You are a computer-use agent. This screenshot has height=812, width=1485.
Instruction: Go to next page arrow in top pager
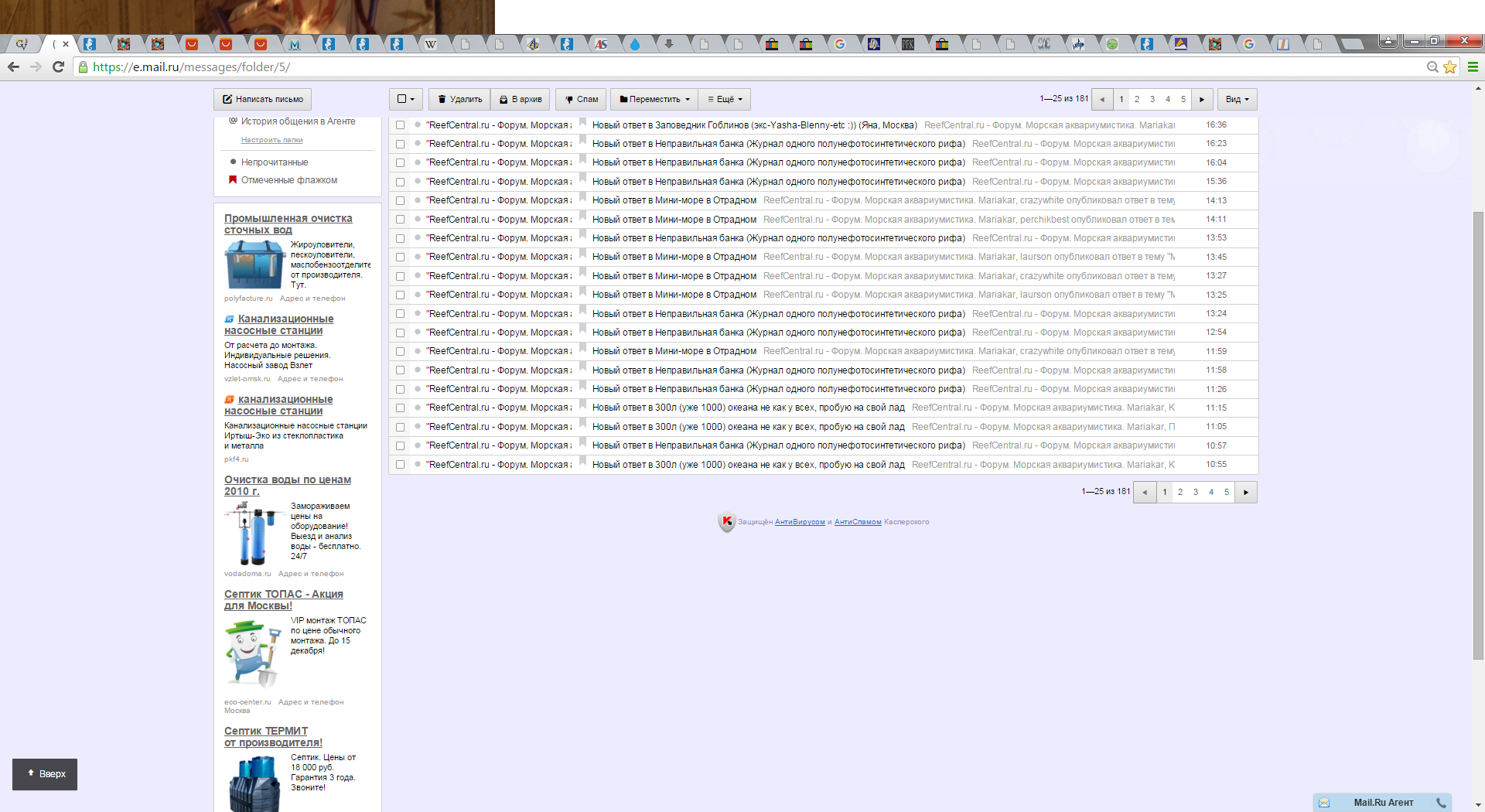(1201, 100)
